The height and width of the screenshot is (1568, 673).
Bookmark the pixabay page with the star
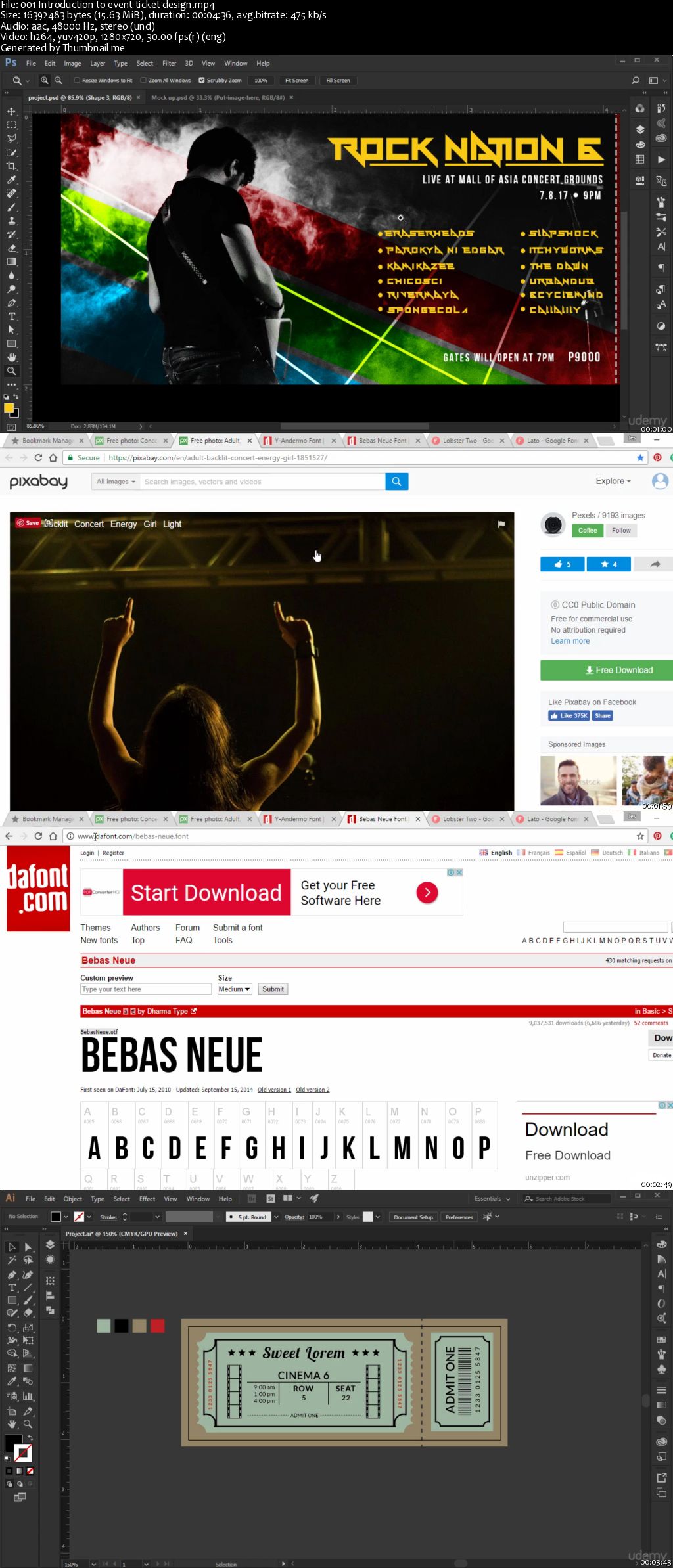click(640, 458)
